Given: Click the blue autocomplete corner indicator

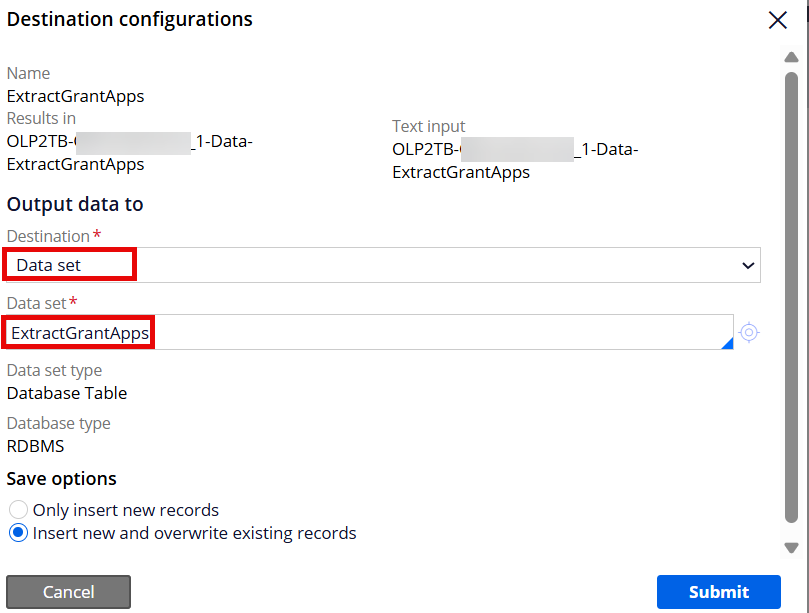Looking at the screenshot, I should 727,343.
